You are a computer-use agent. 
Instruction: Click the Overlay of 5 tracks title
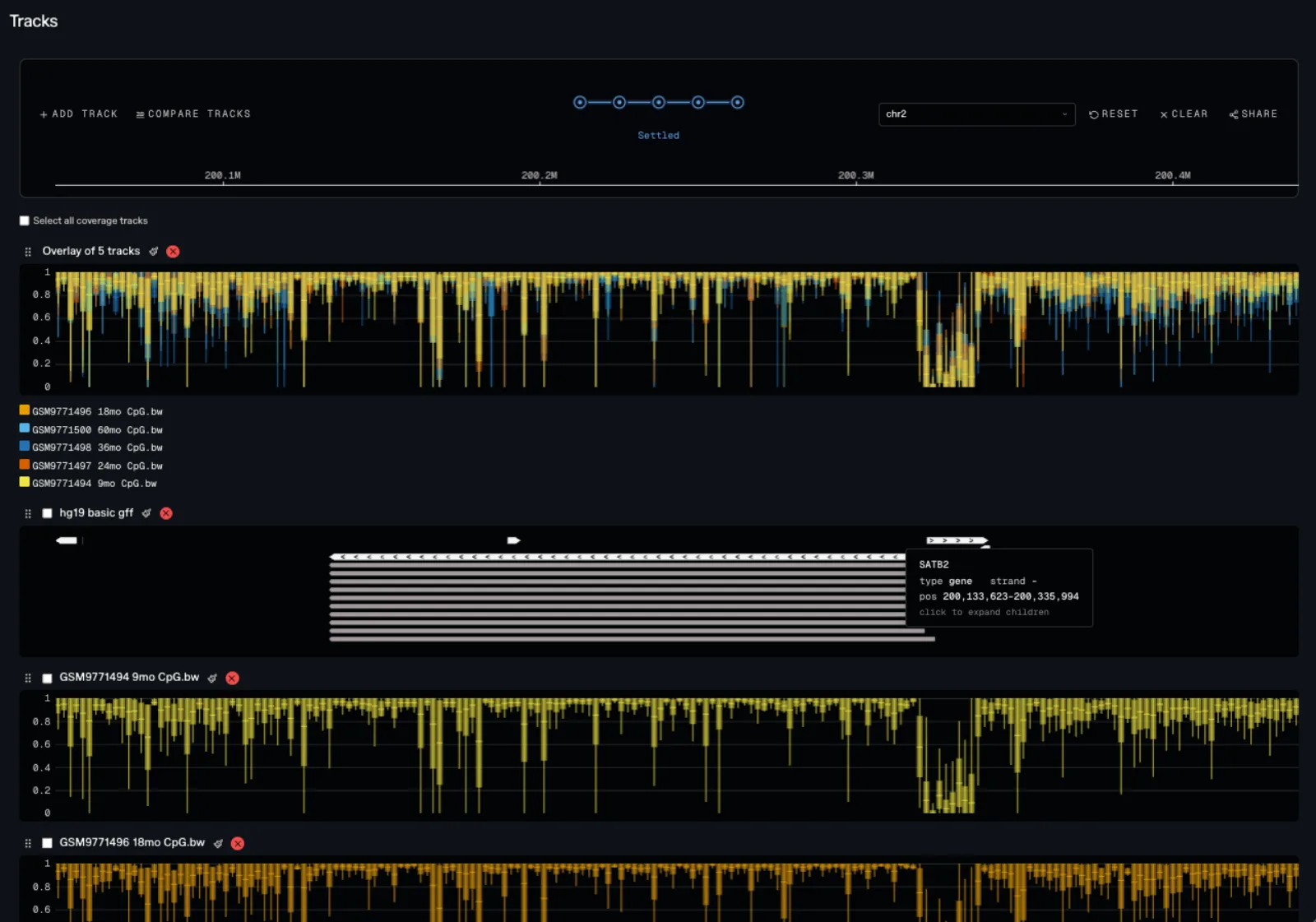point(91,252)
